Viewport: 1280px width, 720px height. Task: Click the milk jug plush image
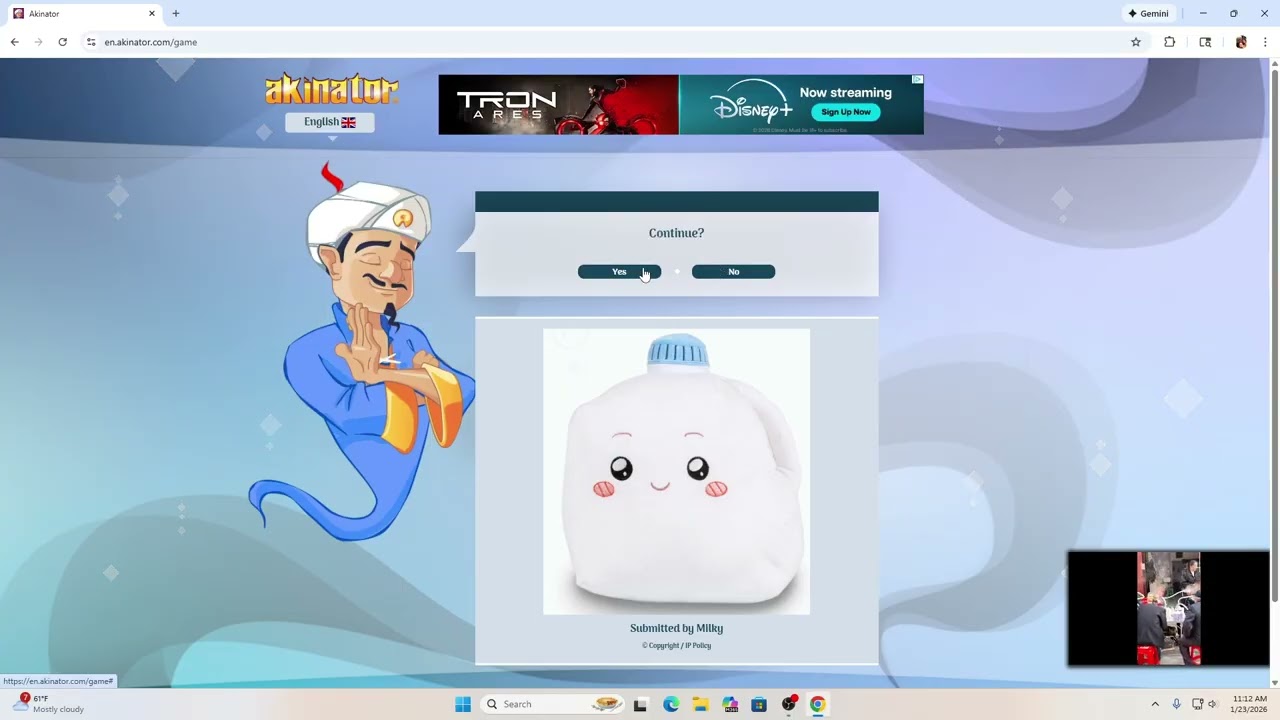676,471
